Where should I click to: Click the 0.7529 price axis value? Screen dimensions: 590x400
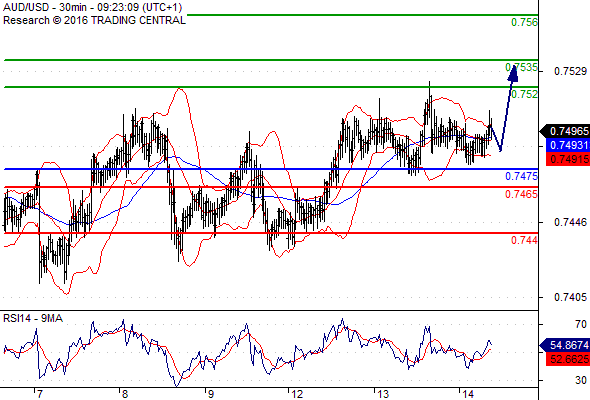[570, 71]
